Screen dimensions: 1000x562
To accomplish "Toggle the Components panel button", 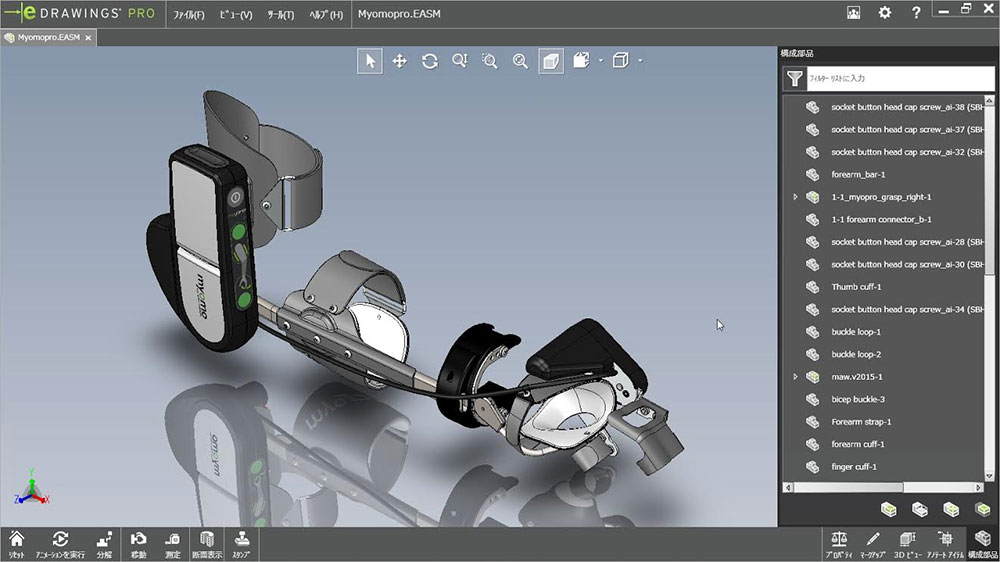I will (x=982, y=543).
